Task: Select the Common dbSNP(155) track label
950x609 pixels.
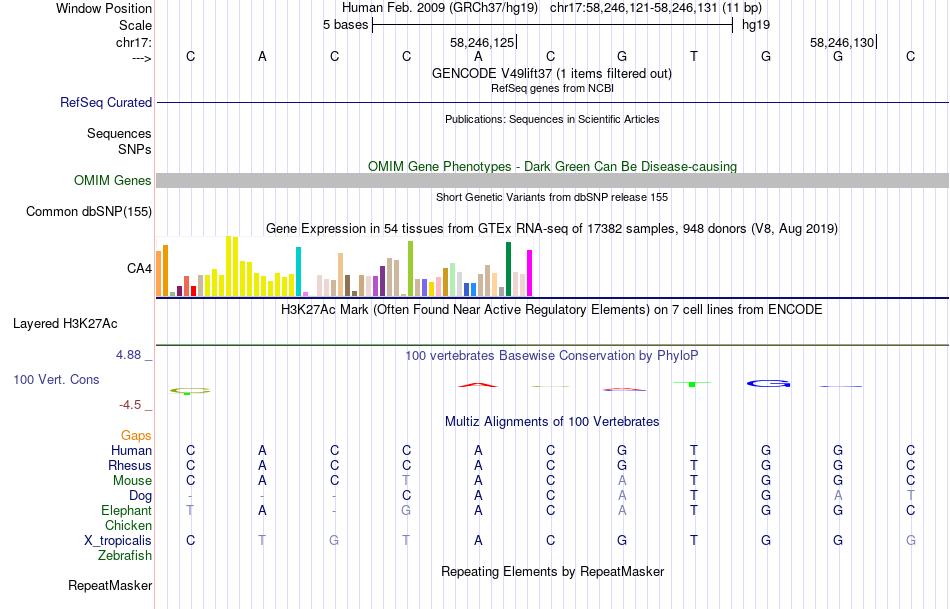Action: pyautogui.click(x=88, y=211)
